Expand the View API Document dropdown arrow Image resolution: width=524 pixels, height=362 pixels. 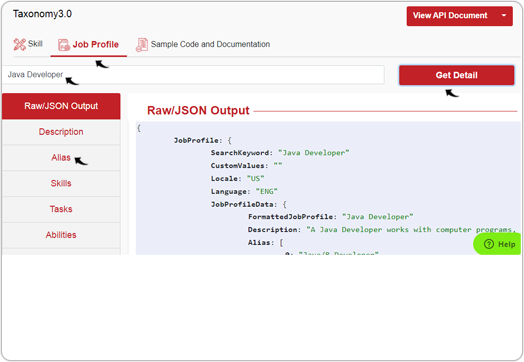504,15
